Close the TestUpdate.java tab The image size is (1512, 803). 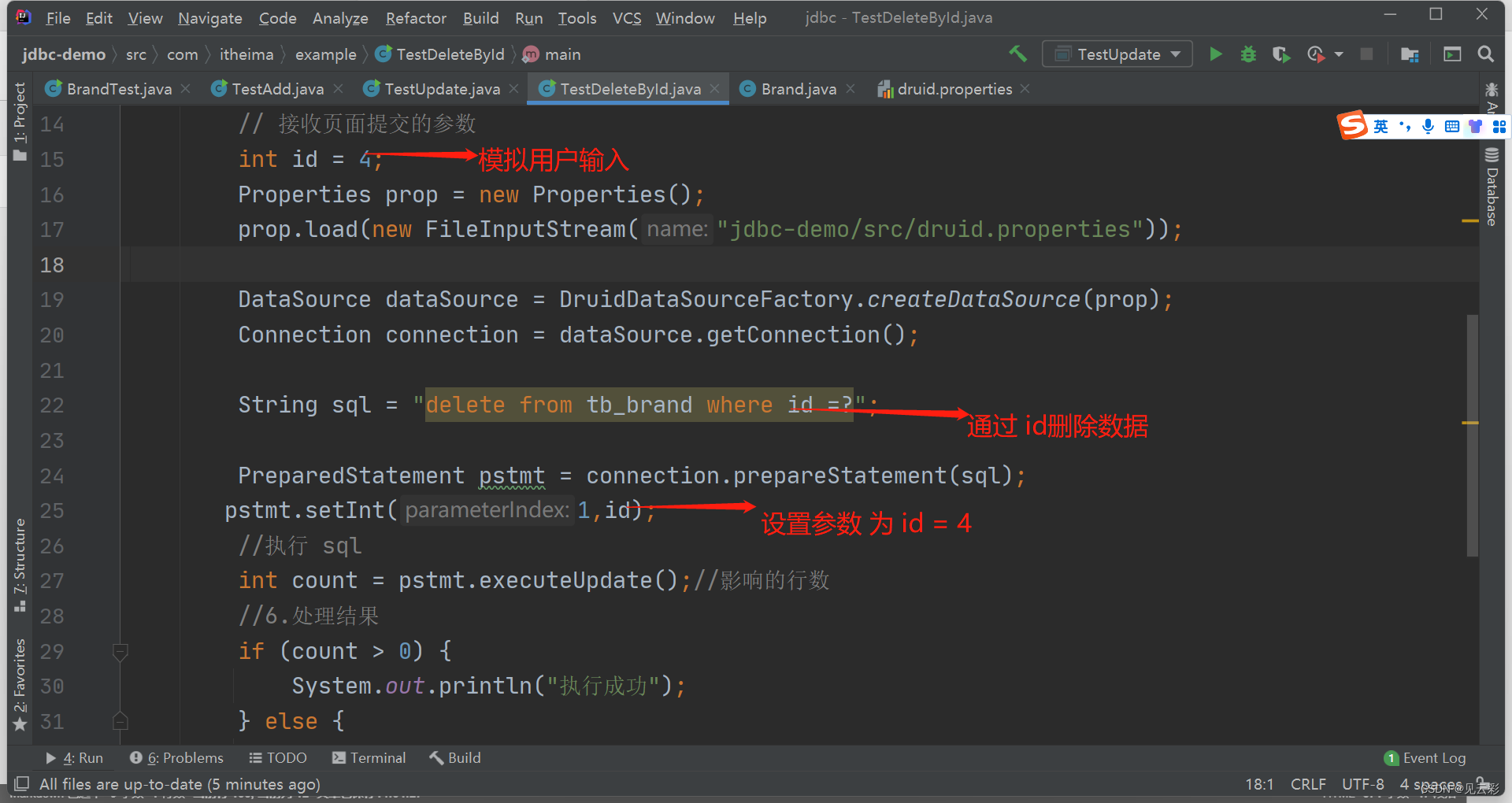513,89
